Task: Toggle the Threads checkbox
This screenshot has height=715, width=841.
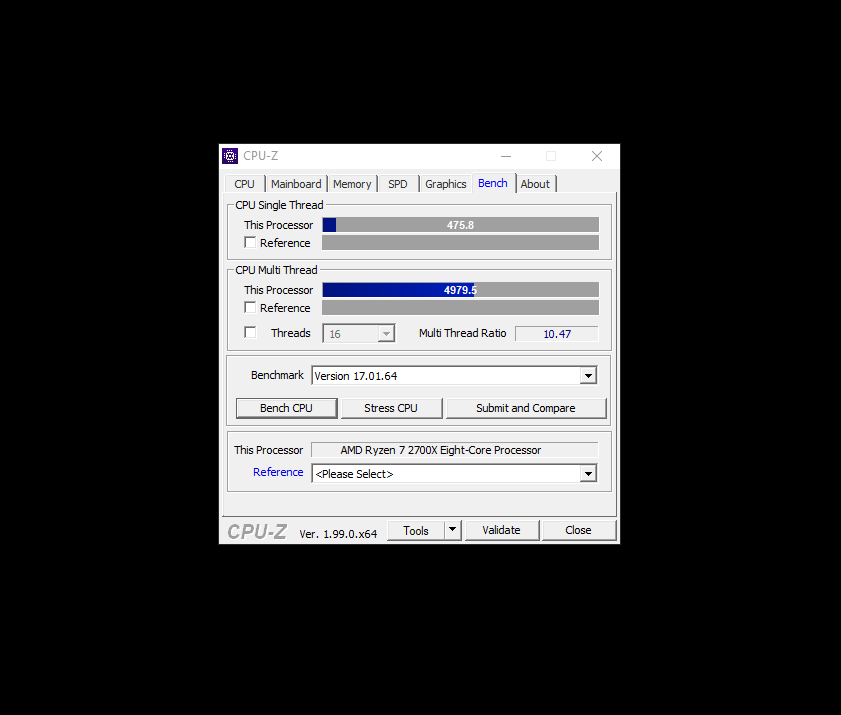Action: (250, 333)
